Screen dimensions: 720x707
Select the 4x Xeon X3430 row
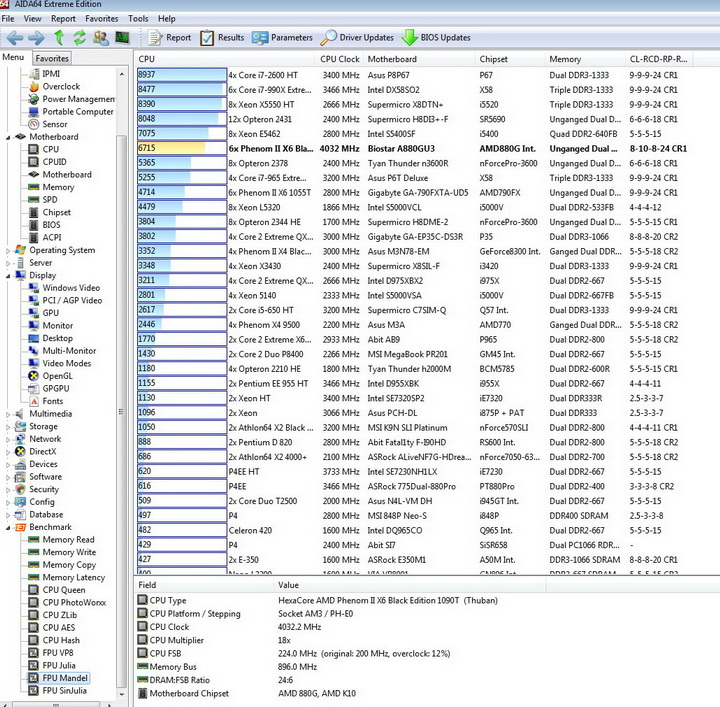point(407,266)
